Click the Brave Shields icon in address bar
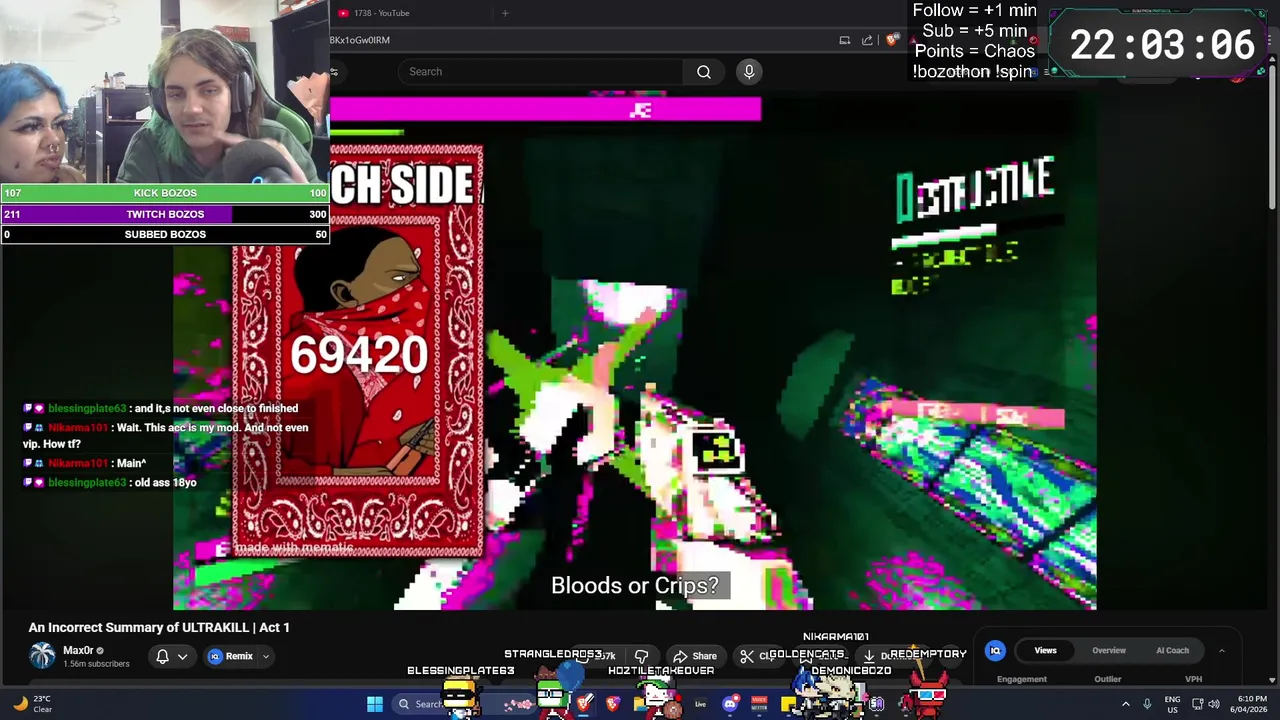The width and height of the screenshot is (1280, 720). (893, 40)
